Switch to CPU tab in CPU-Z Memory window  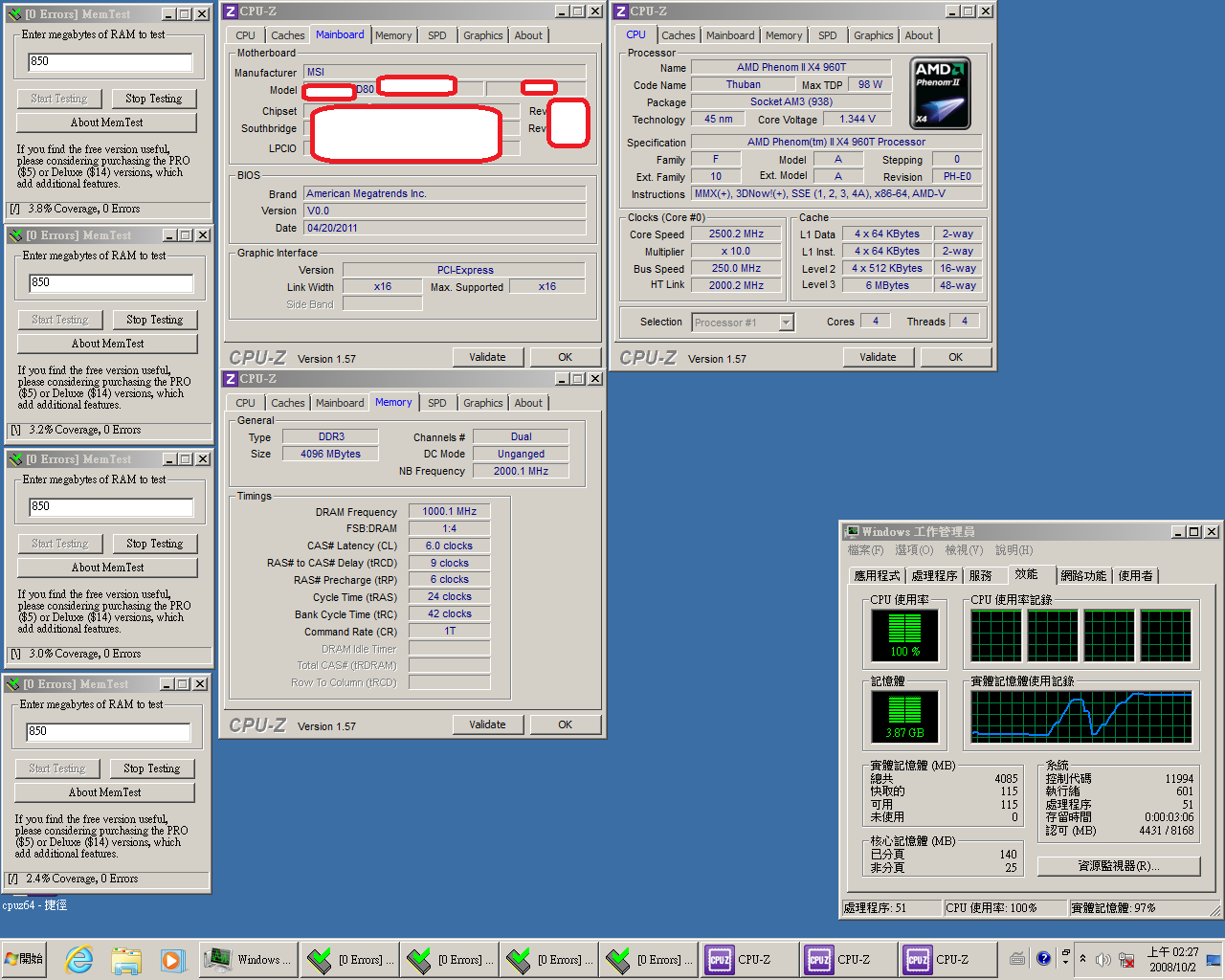246,403
